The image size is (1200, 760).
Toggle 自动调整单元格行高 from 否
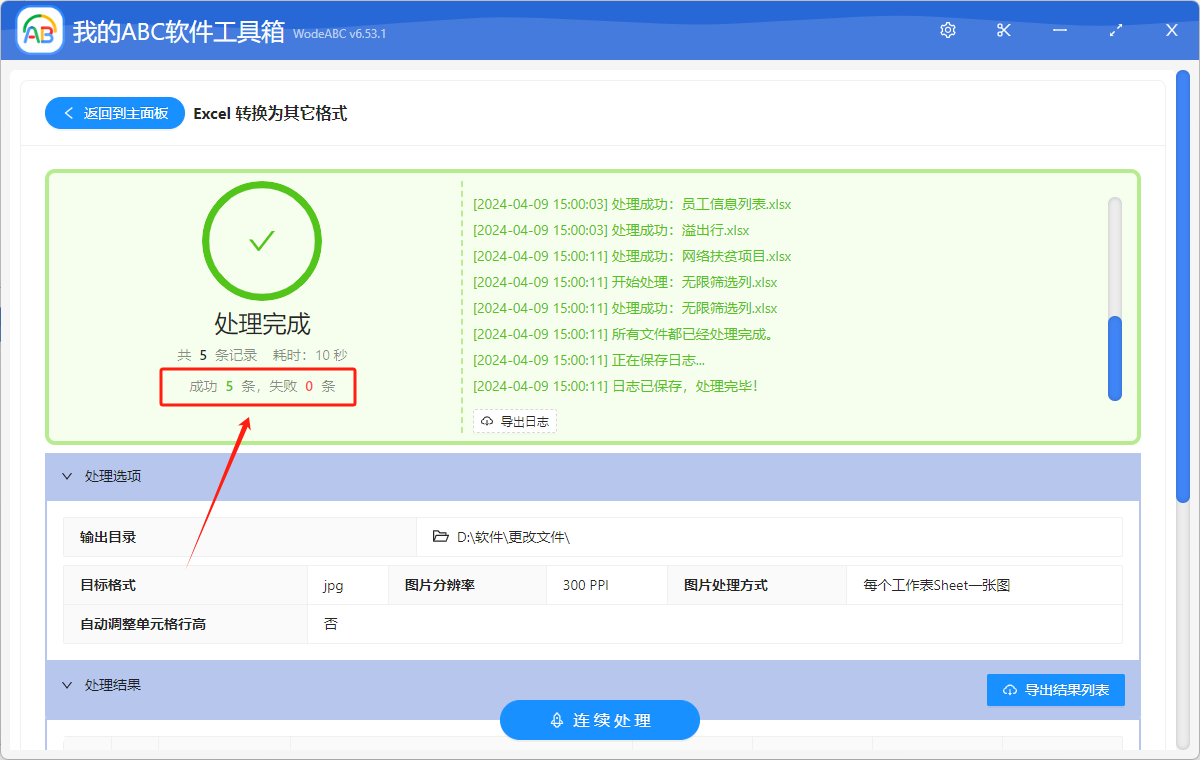[332, 623]
